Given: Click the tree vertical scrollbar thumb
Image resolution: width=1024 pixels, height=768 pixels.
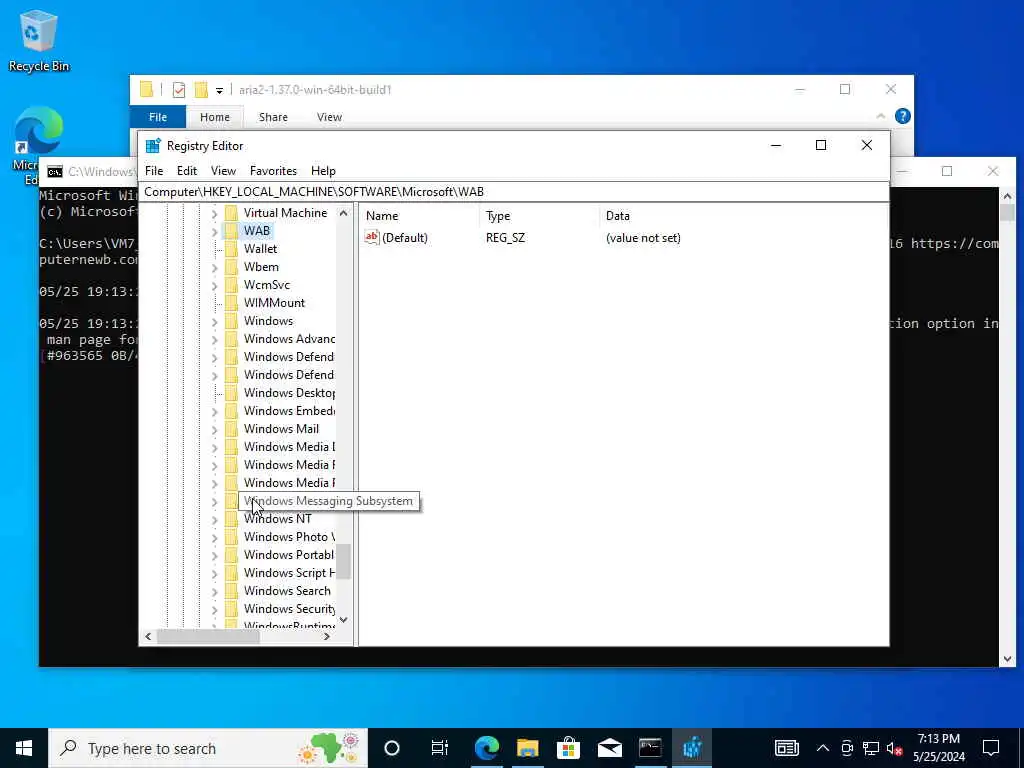Looking at the screenshot, I should (x=344, y=562).
